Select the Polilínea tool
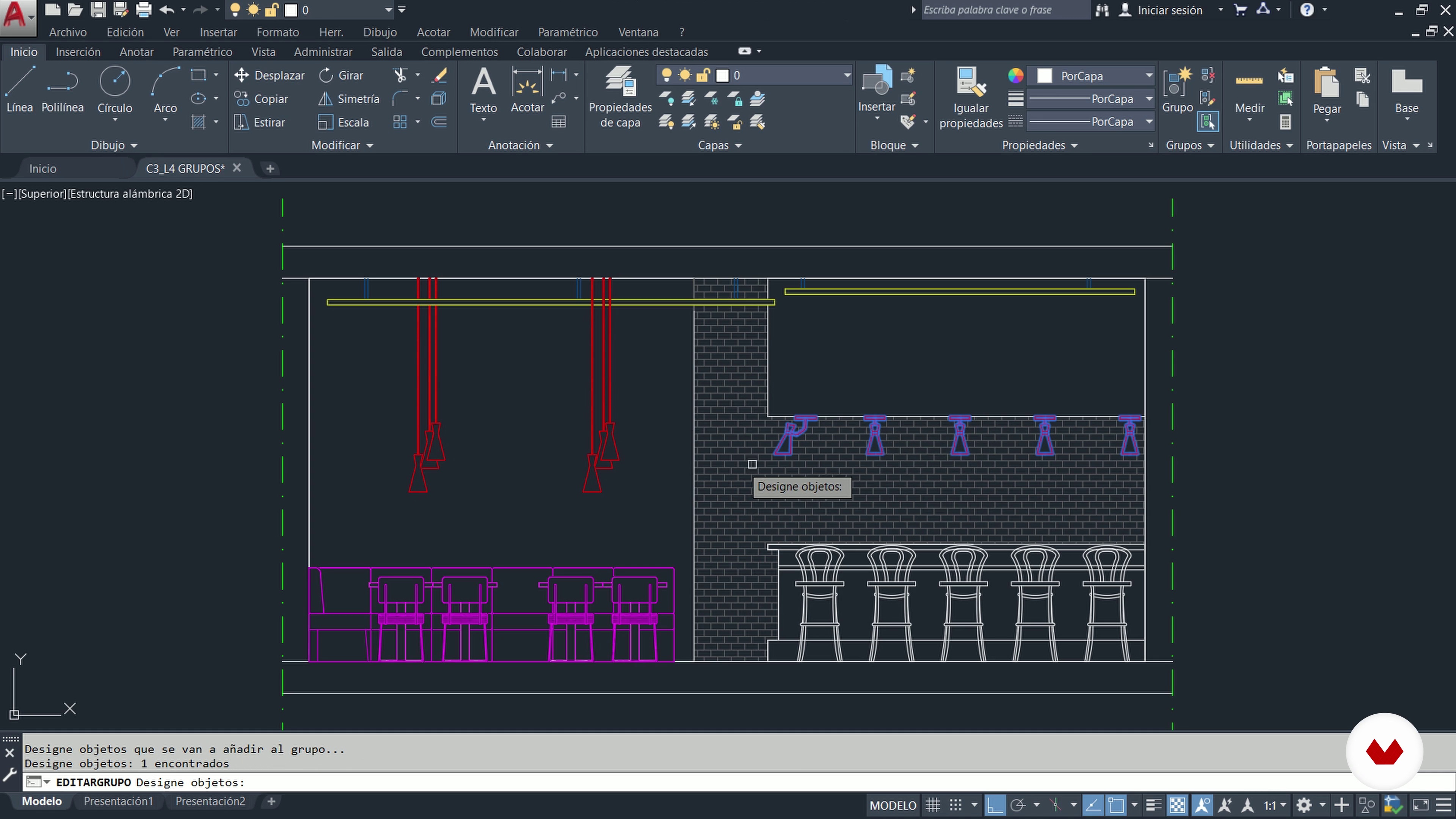The image size is (1456, 819). (62, 90)
